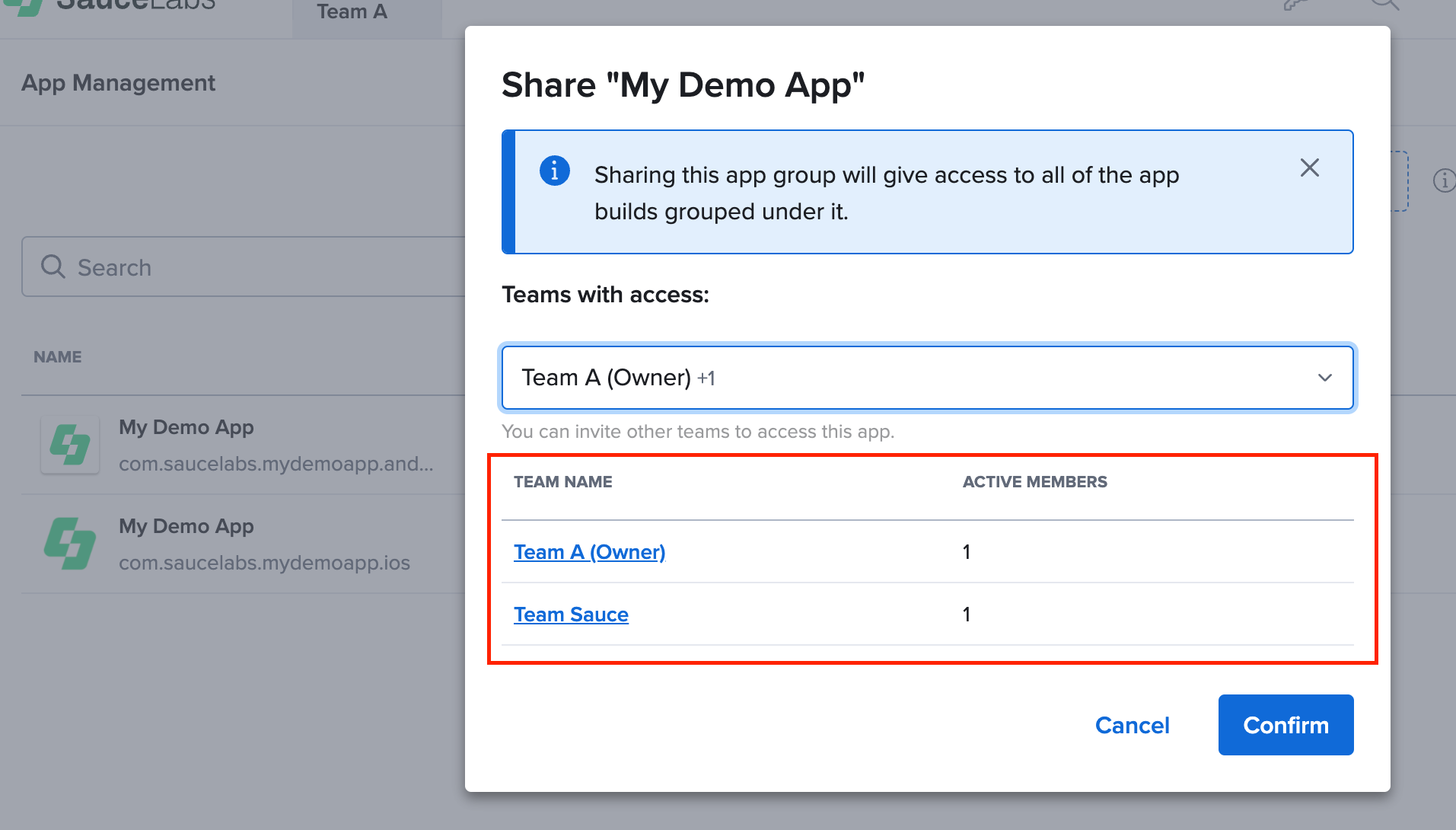Image resolution: width=1456 pixels, height=830 pixels.
Task: Sort by the ACTIVE MEMBERS column header
Action: pos(1034,481)
